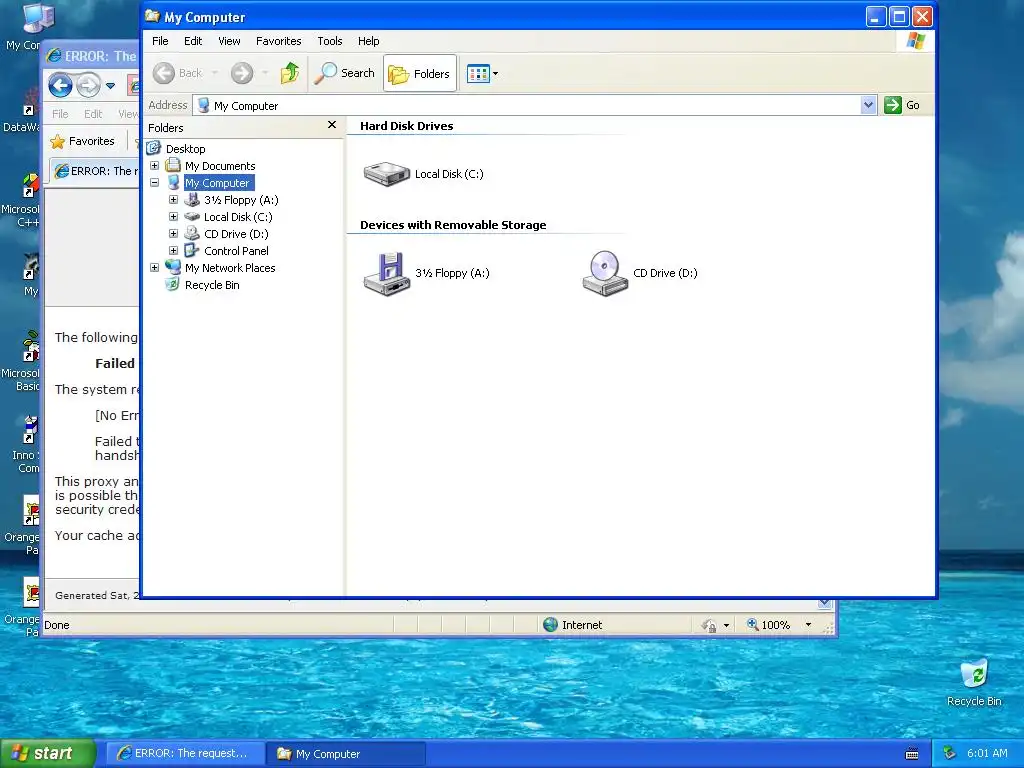Switch to My Computer taskbar button
The height and width of the screenshot is (768, 1024).
tap(346, 754)
